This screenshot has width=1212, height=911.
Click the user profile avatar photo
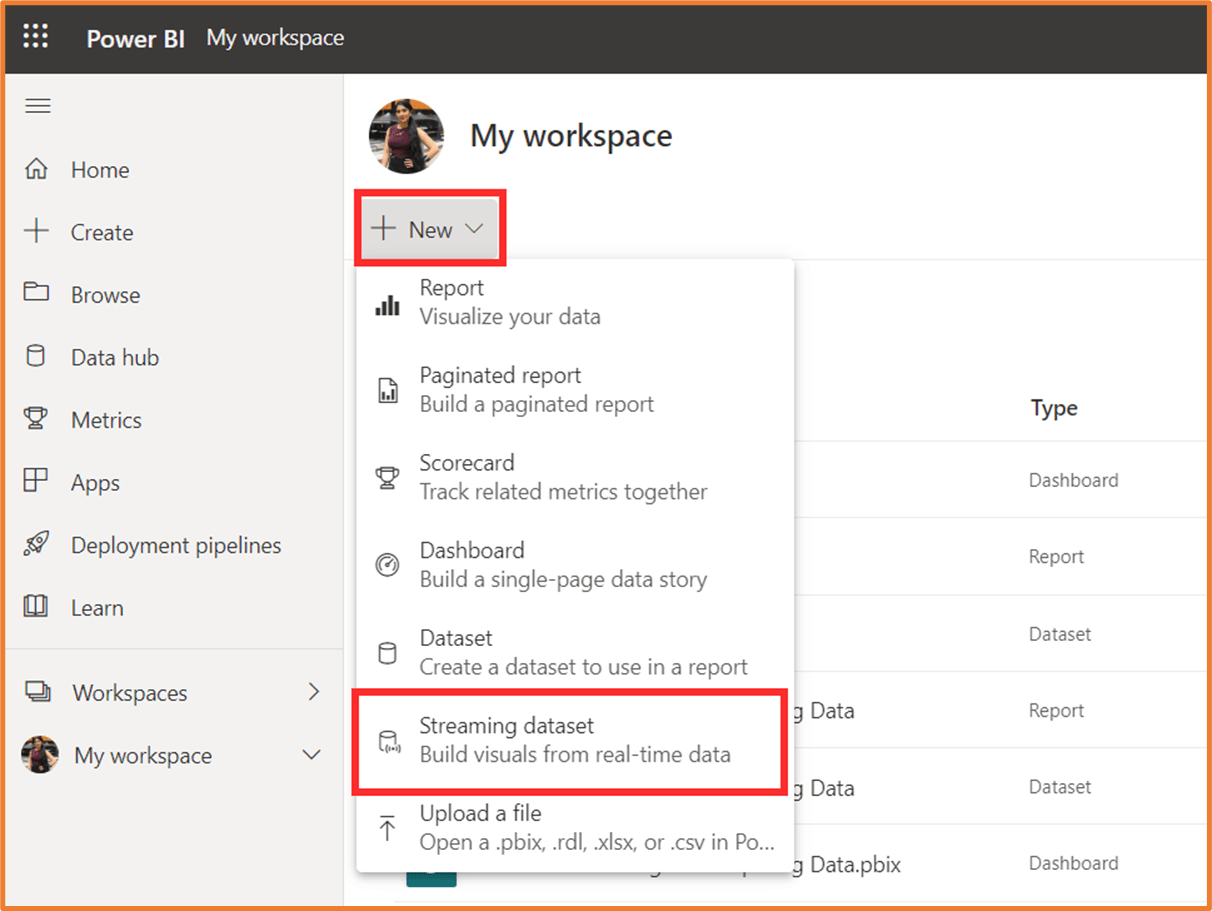pos(405,136)
